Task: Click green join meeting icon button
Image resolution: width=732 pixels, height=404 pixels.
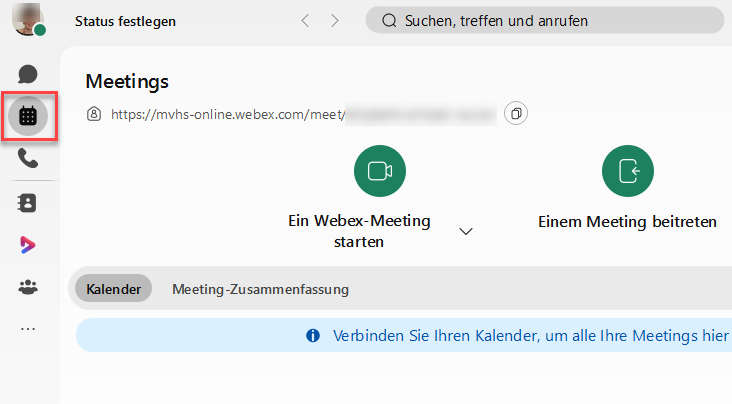Action: click(x=627, y=171)
